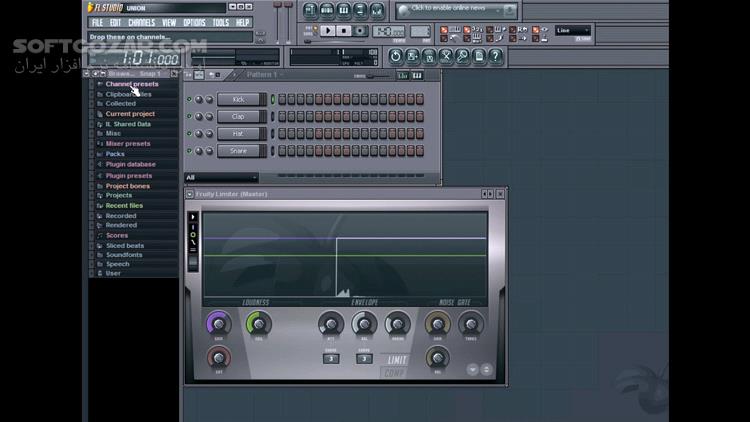
Task: Mute the Kick channel green LED
Action: tap(189, 100)
